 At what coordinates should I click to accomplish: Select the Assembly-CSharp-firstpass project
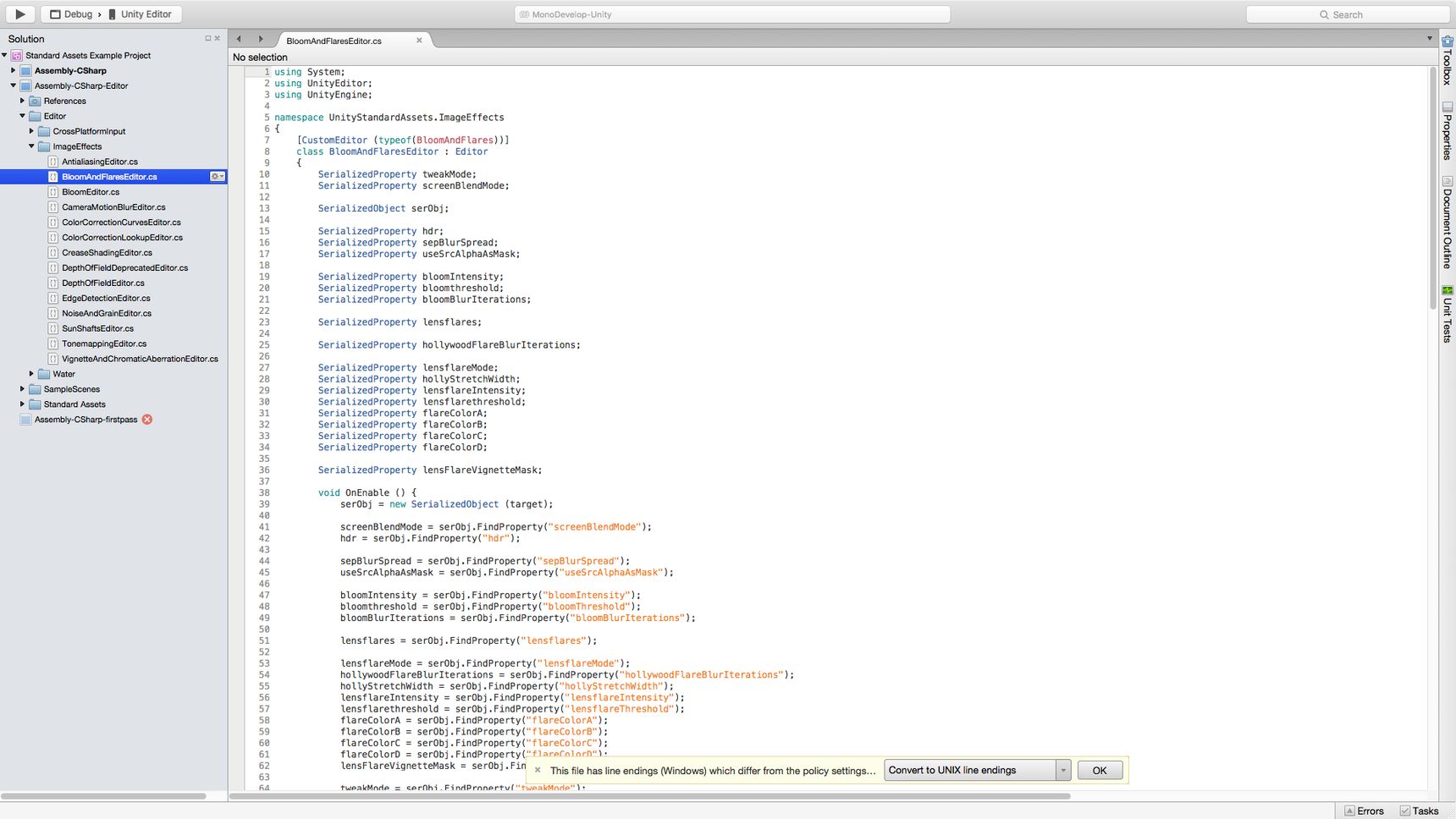click(x=85, y=420)
